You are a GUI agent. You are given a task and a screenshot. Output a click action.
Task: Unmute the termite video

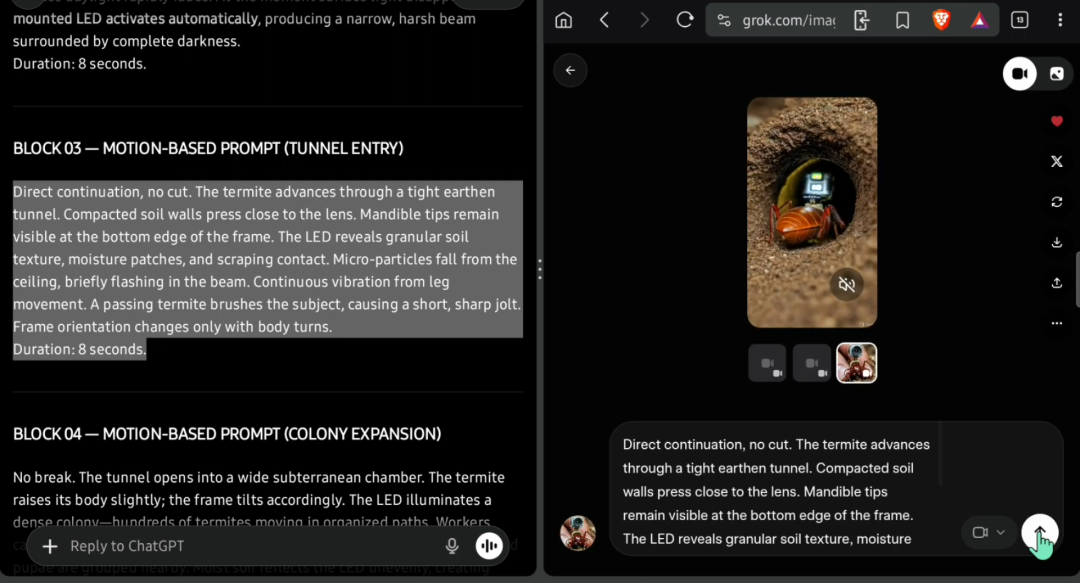(x=847, y=284)
